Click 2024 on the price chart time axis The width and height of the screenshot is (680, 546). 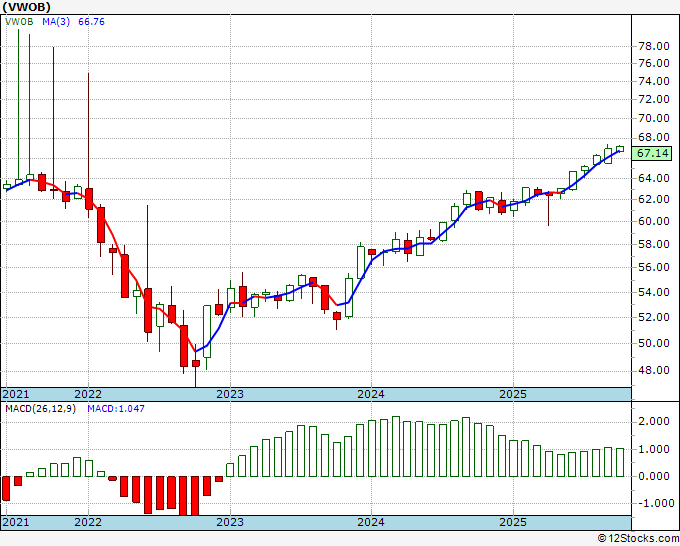pos(371,394)
